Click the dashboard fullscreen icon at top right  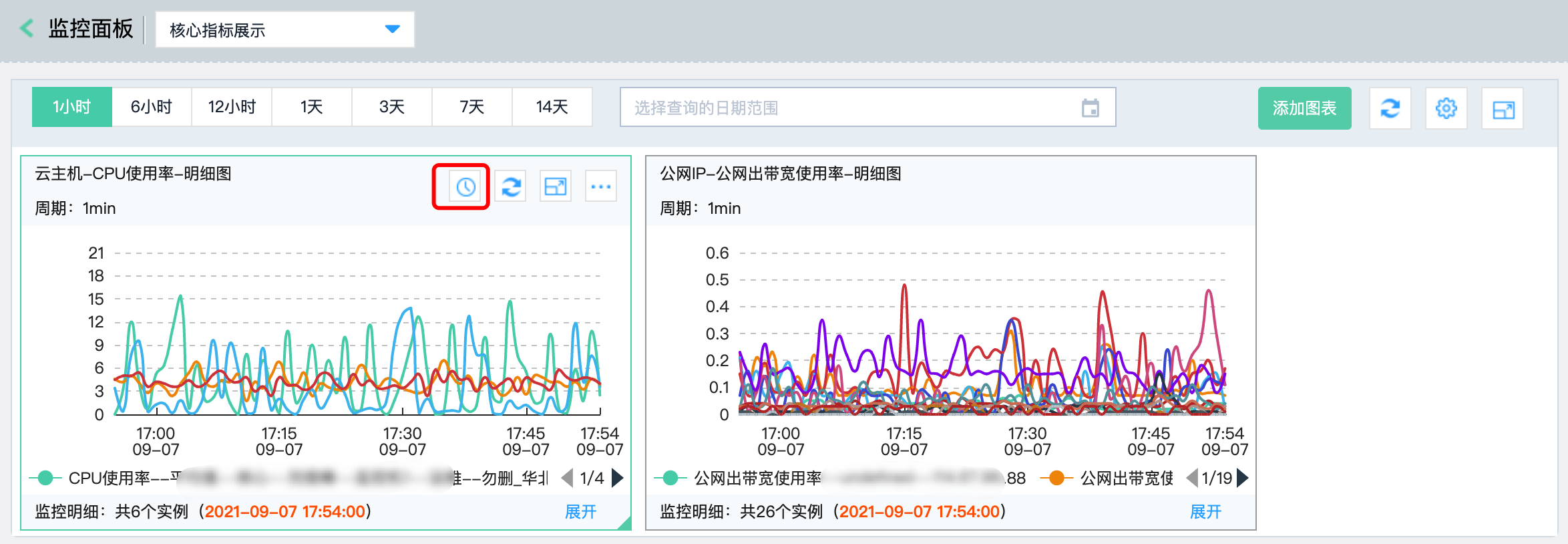(x=1503, y=110)
